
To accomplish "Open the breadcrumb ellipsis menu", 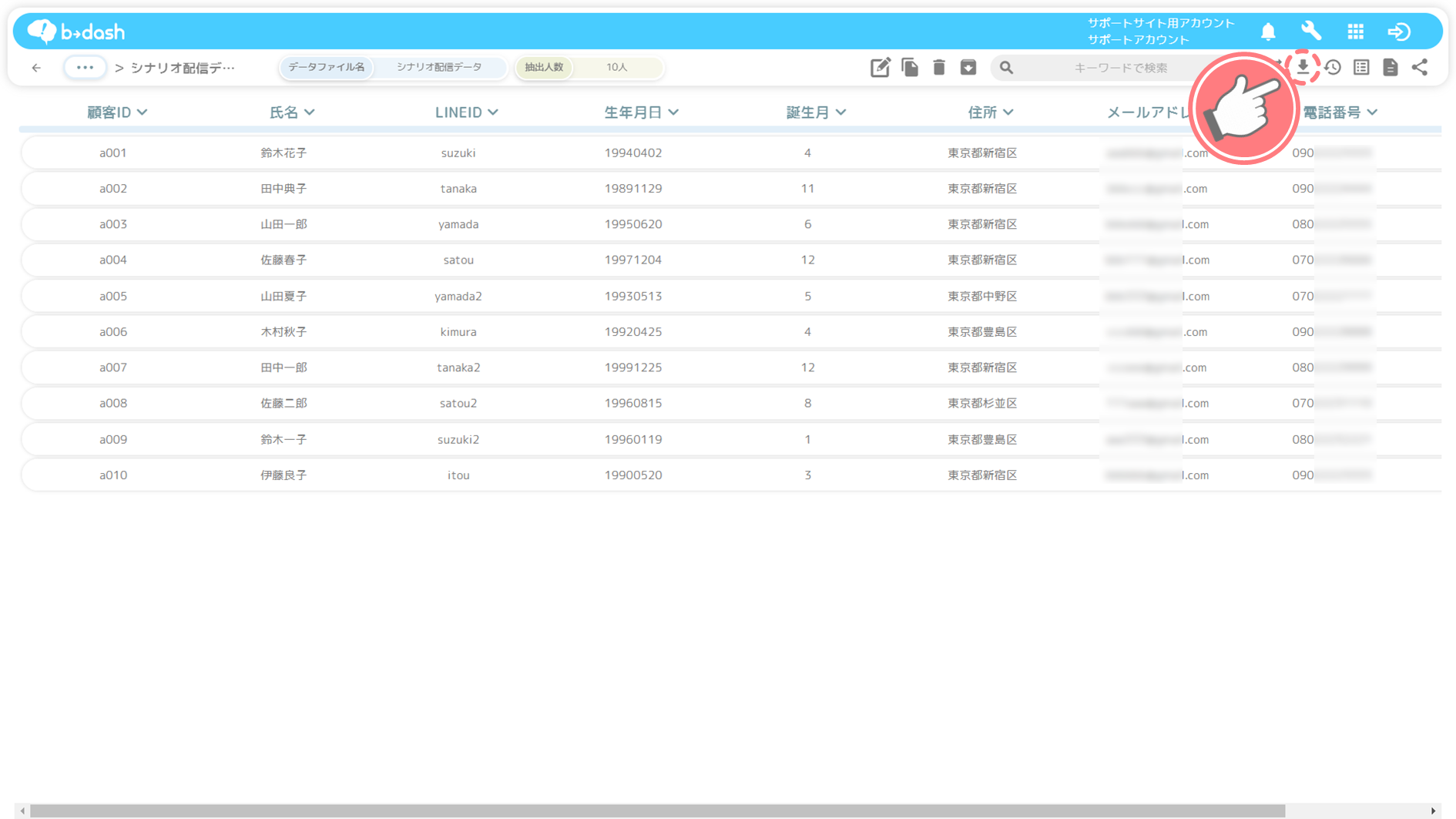I will pyautogui.click(x=85, y=68).
